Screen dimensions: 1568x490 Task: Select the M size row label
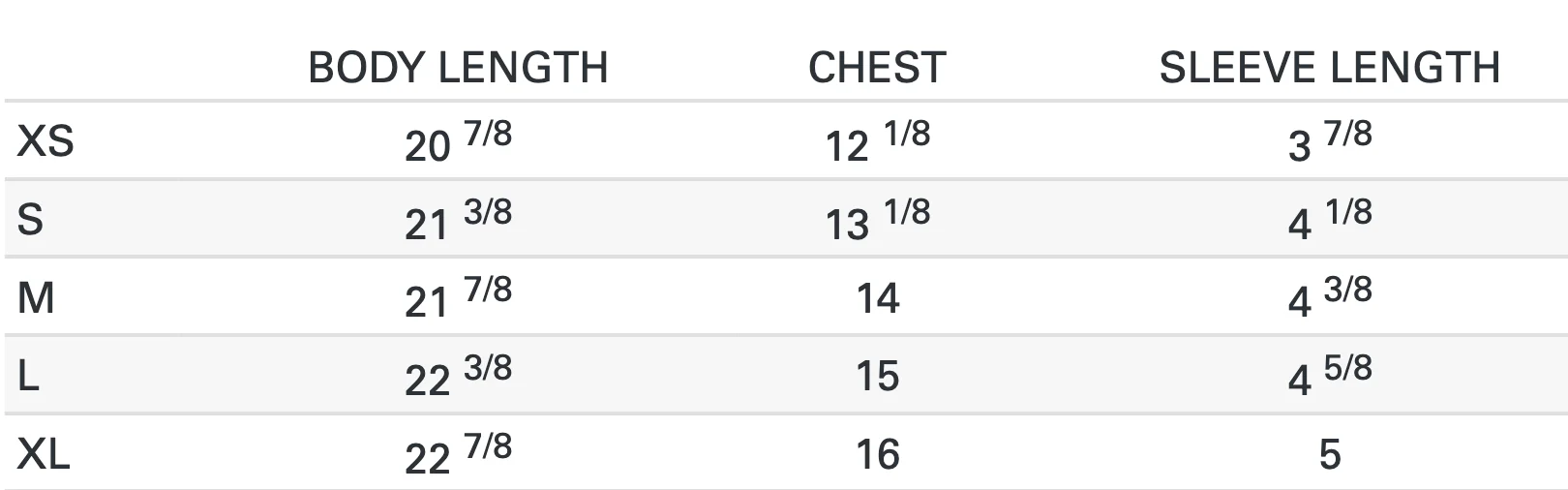pyautogui.click(x=36, y=298)
